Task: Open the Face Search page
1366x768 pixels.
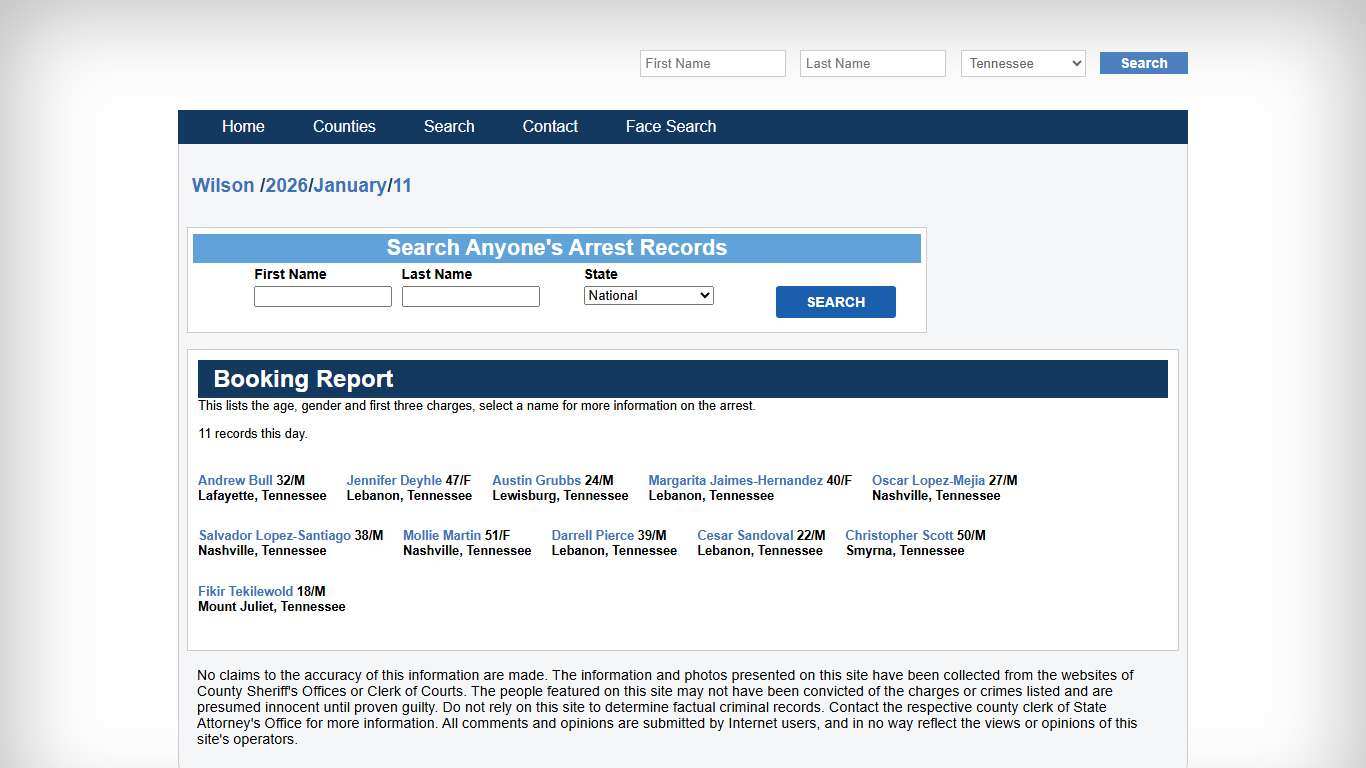Action: pyautogui.click(x=671, y=126)
